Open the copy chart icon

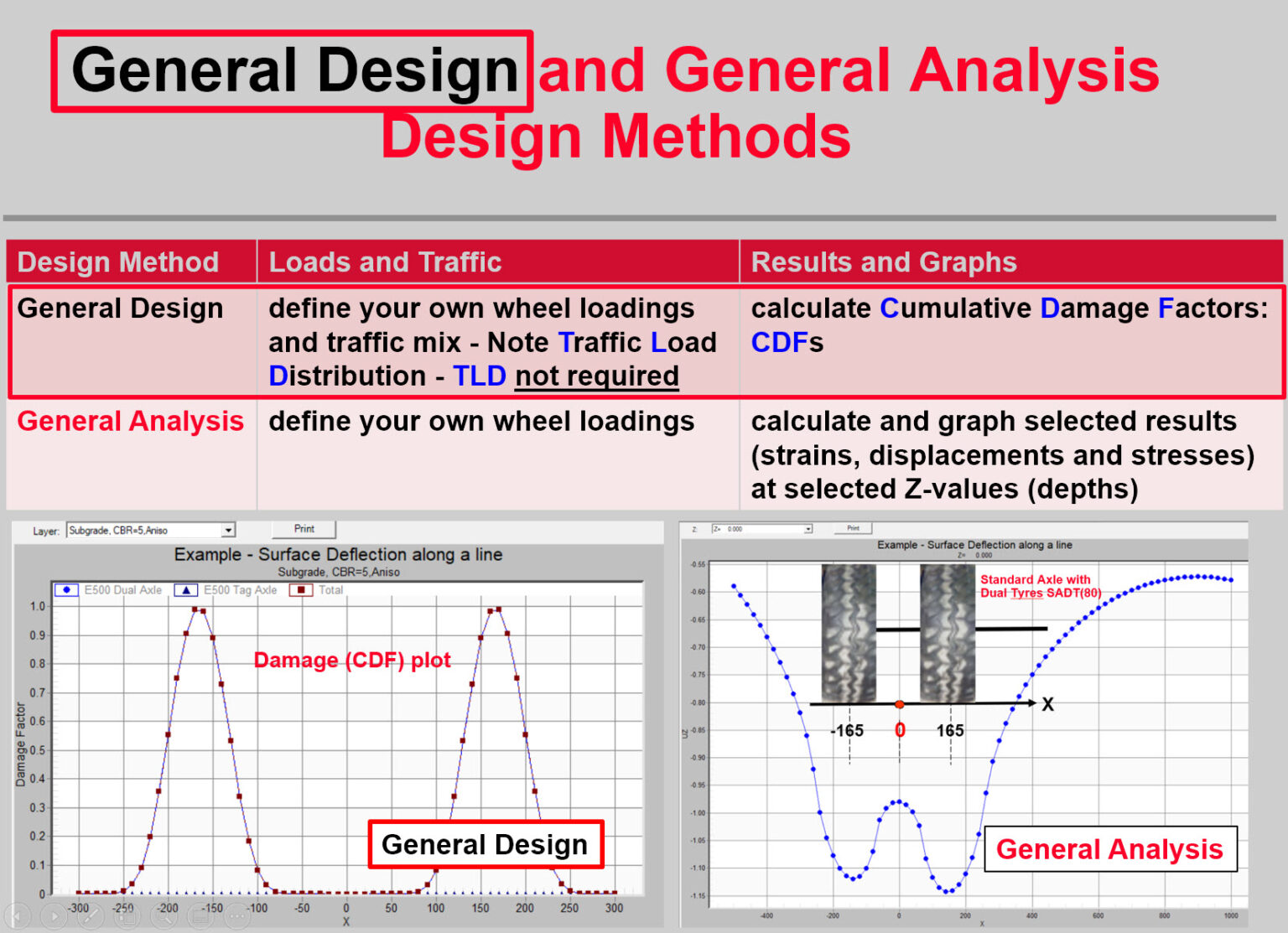coord(127,916)
